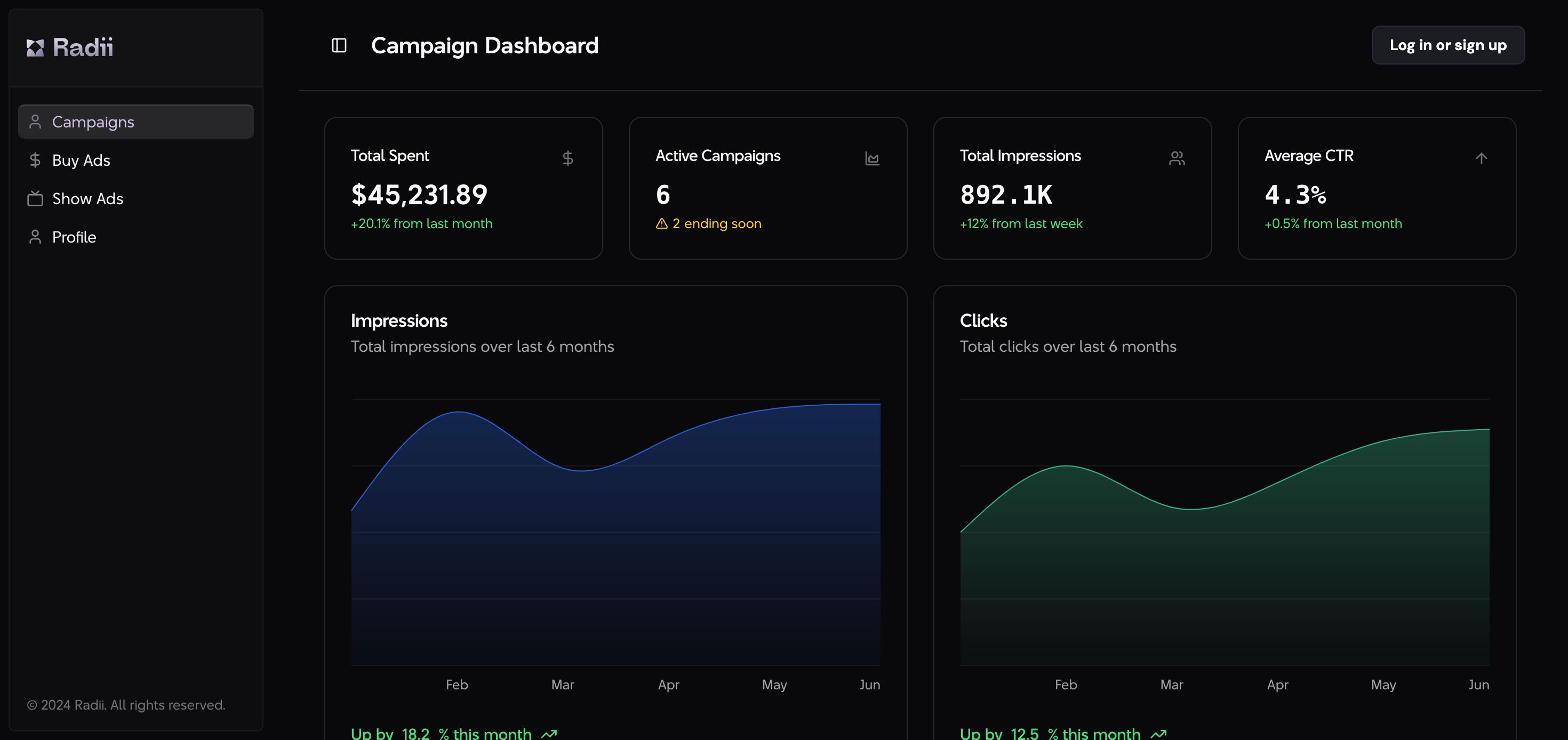Click the 2 ending soon warning text
The image size is (1568, 740).
pos(716,224)
